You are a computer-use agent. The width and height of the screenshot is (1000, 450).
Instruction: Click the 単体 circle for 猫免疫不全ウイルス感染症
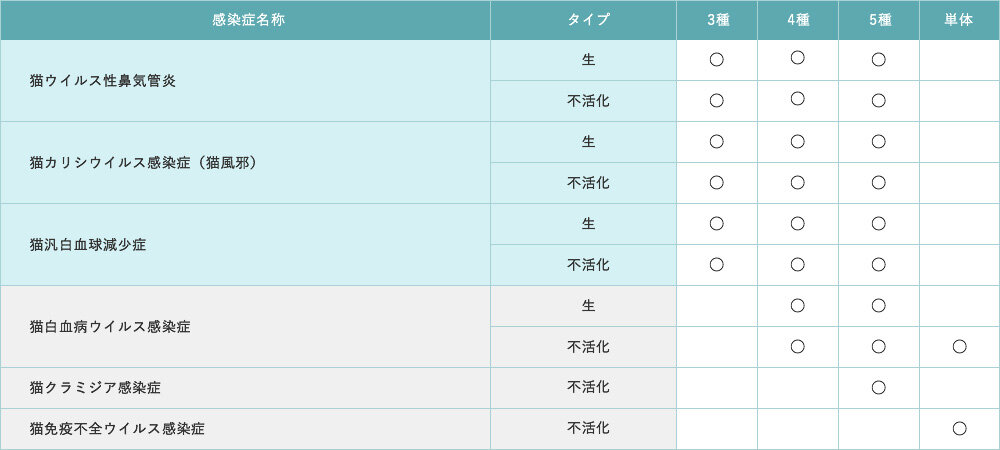959,428
